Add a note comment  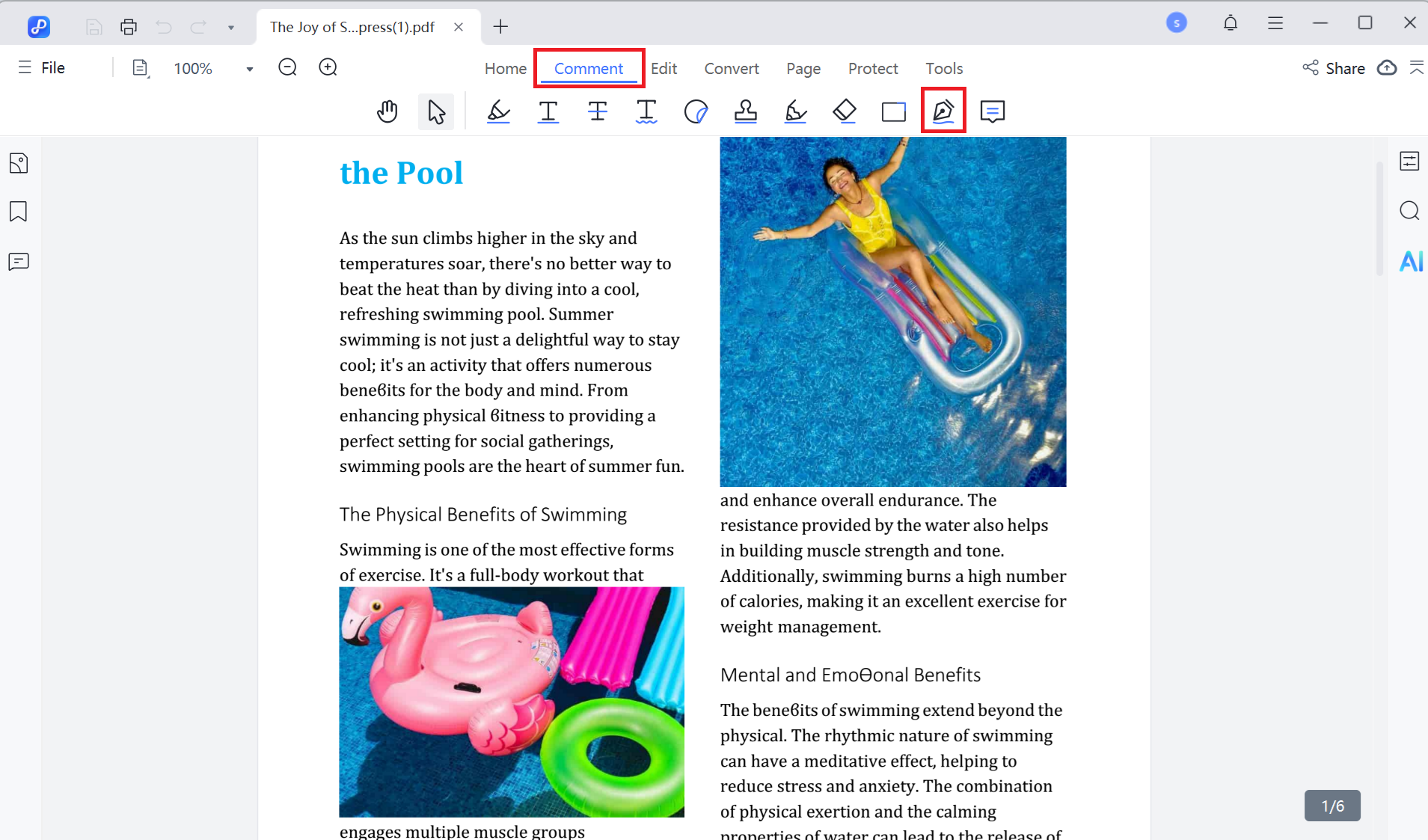pos(992,111)
